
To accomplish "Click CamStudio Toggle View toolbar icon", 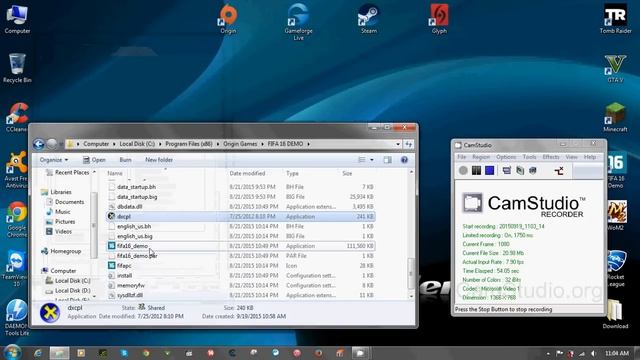I will pos(507,171).
